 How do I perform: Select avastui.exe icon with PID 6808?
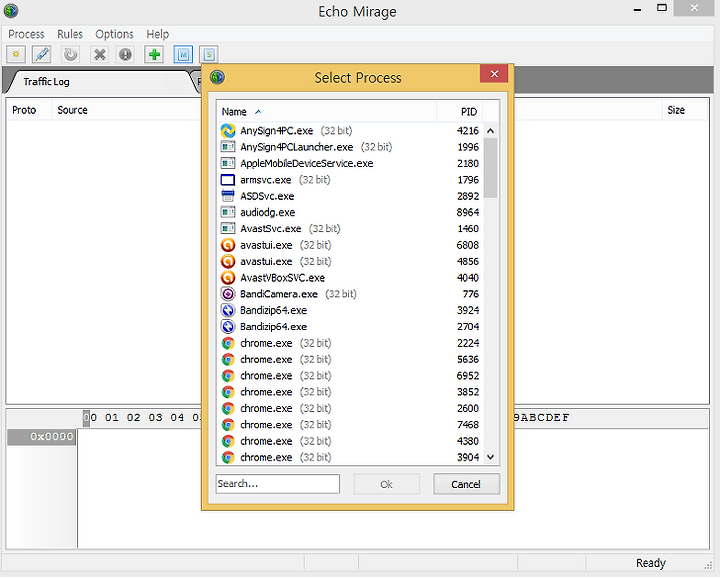tap(228, 245)
